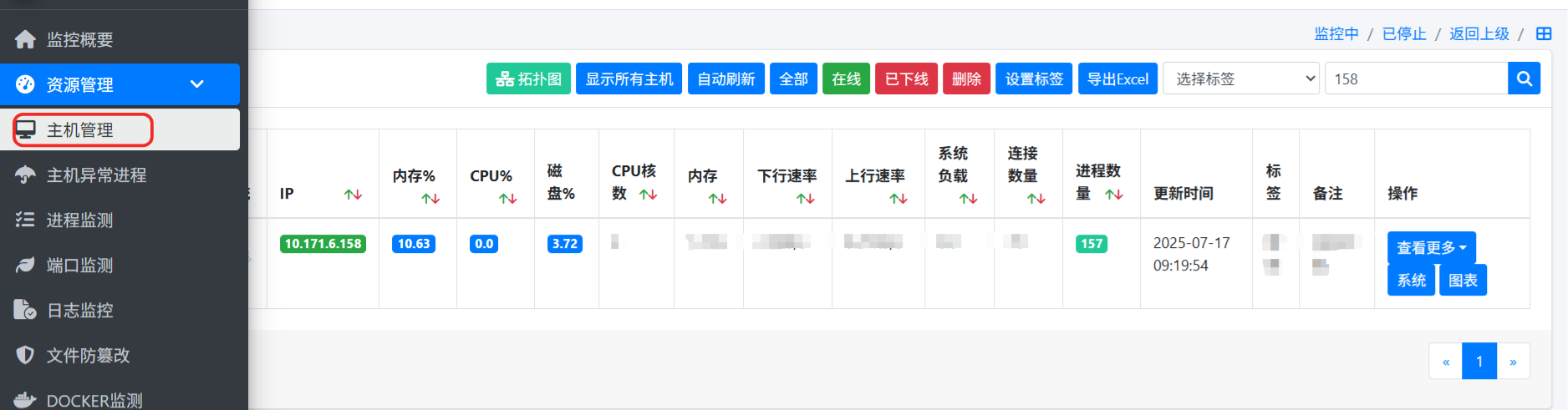Click the memory badge 10.63

tap(414, 244)
